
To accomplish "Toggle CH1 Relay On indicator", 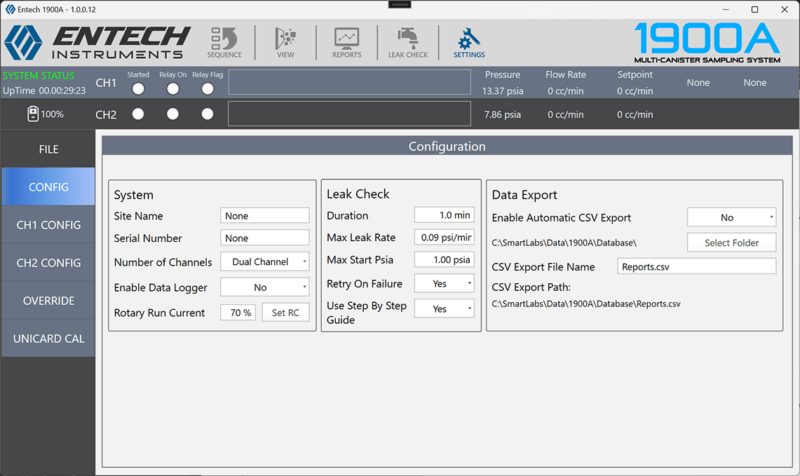I will click(173, 89).
